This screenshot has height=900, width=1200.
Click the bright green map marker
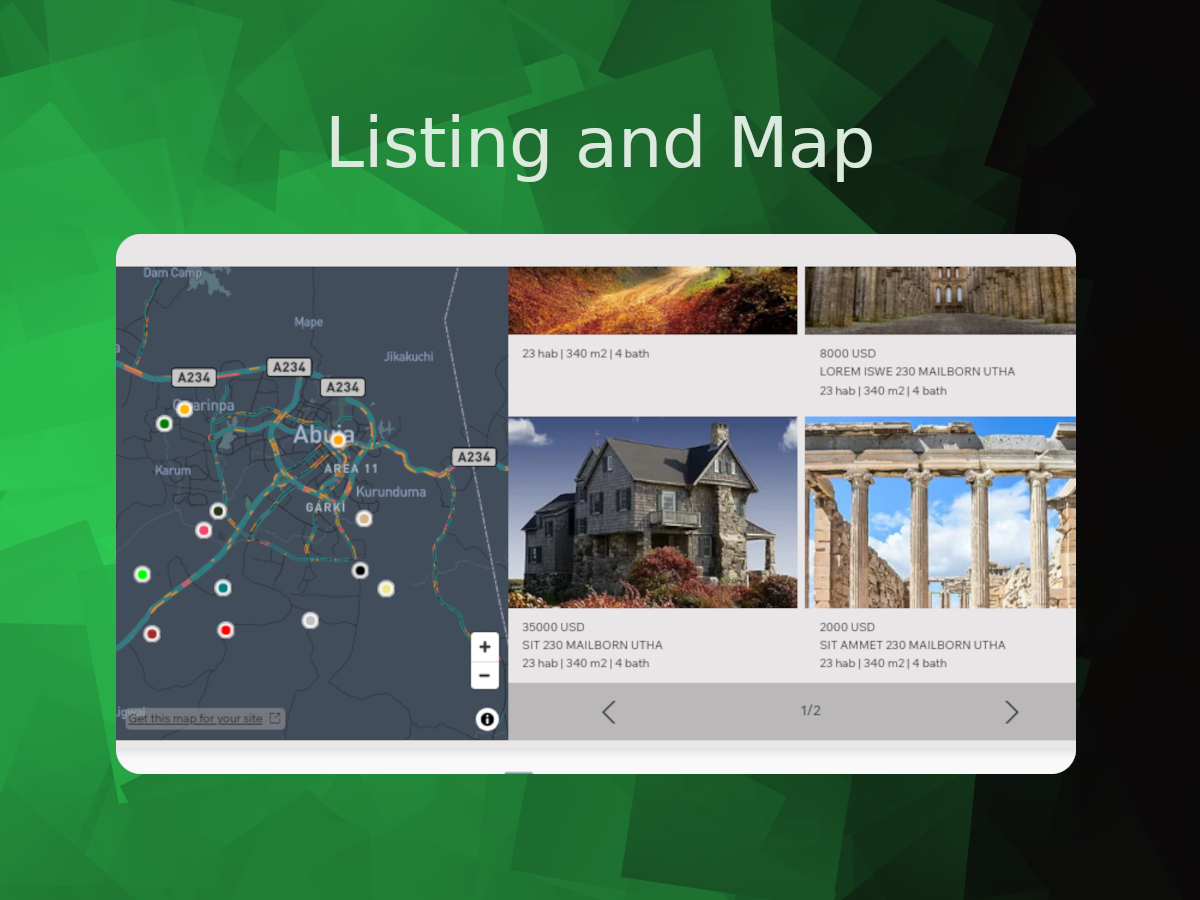coord(142,574)
